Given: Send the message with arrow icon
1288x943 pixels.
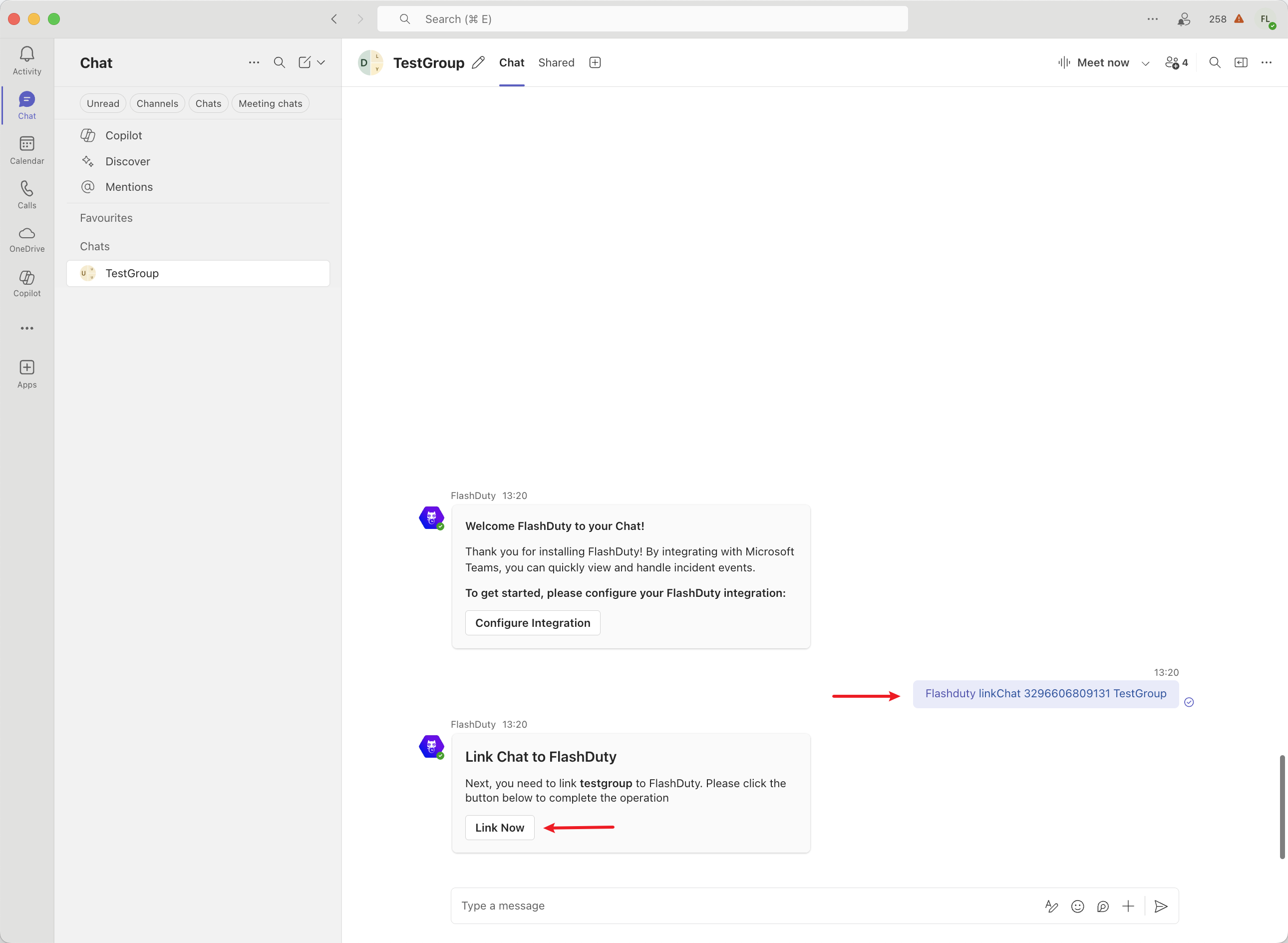Looking at the screenshot, I should pos(1161,906).
